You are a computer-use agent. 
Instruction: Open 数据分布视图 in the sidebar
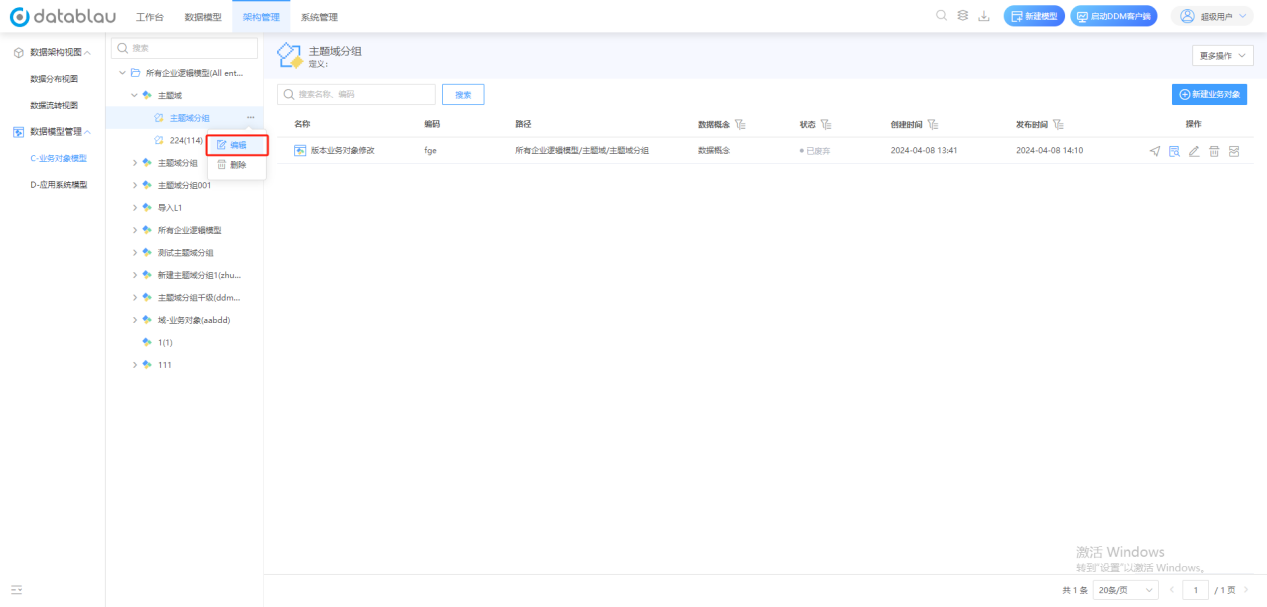54,78
